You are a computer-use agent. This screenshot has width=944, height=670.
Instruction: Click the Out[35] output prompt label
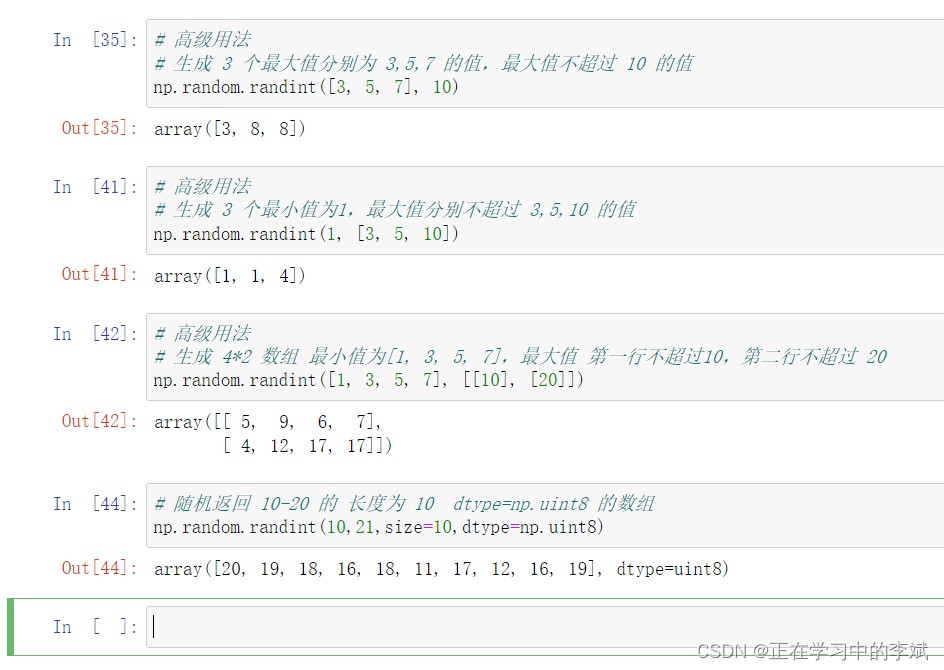99,128
